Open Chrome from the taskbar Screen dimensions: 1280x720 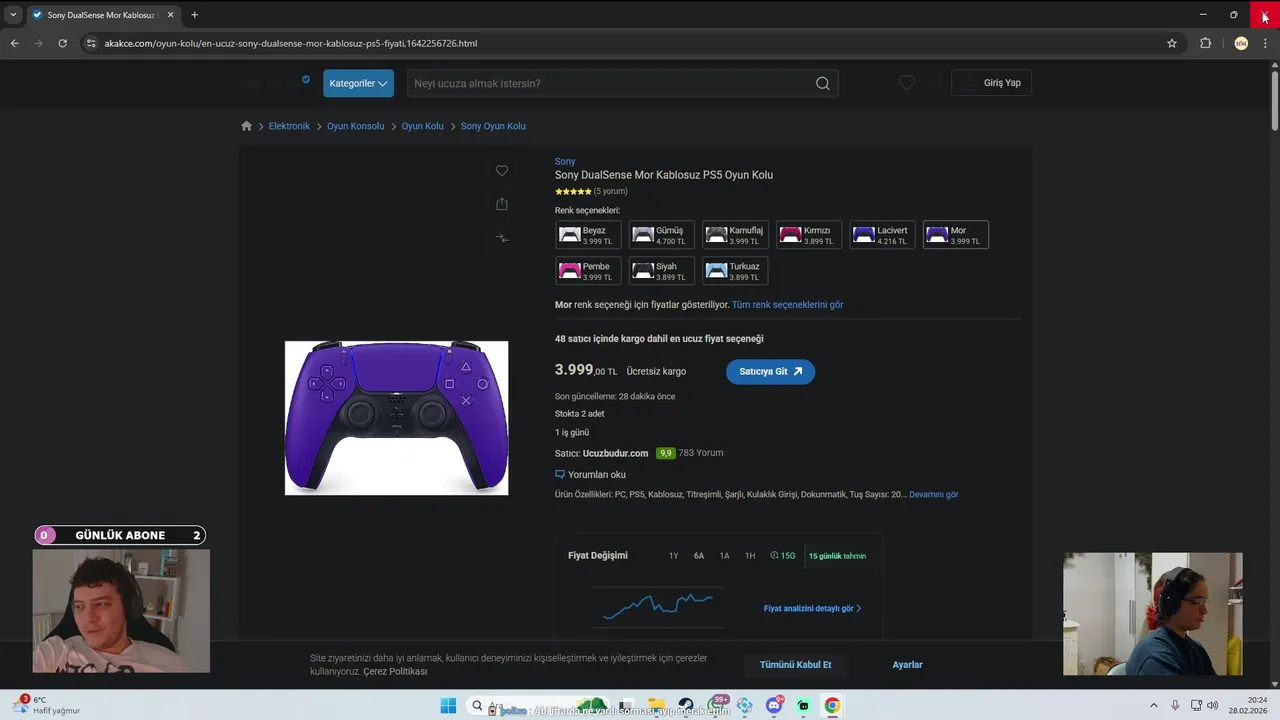click(832, 706)
